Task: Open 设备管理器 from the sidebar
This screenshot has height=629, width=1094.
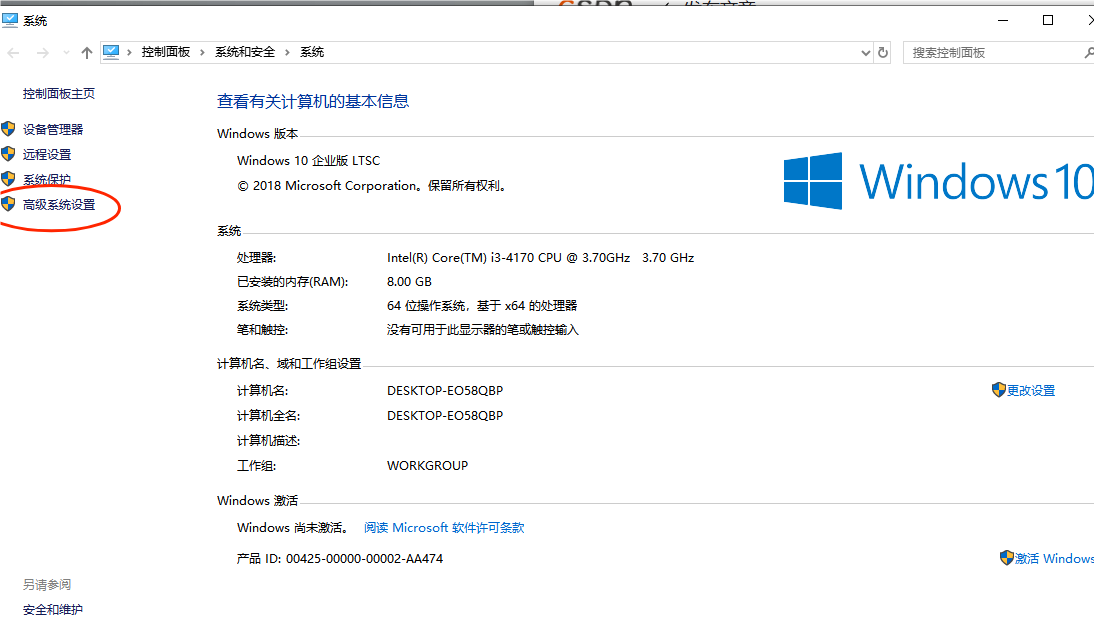Action: 53,129
